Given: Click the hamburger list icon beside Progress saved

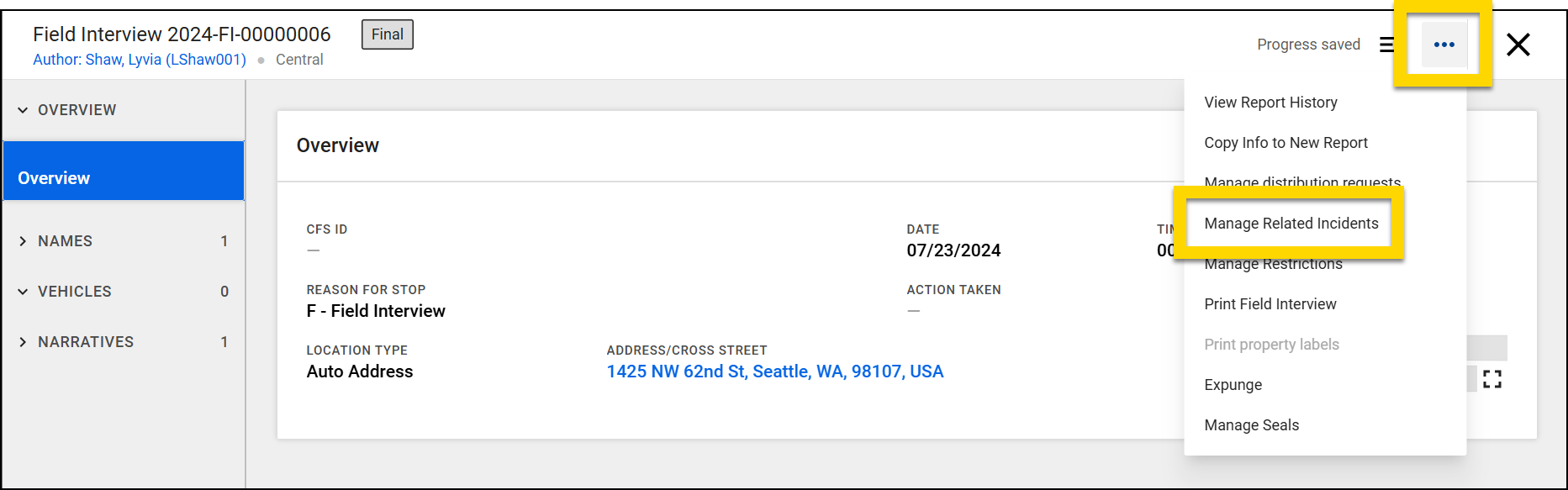Looking at the screenshot, I should pos(1386,45).
